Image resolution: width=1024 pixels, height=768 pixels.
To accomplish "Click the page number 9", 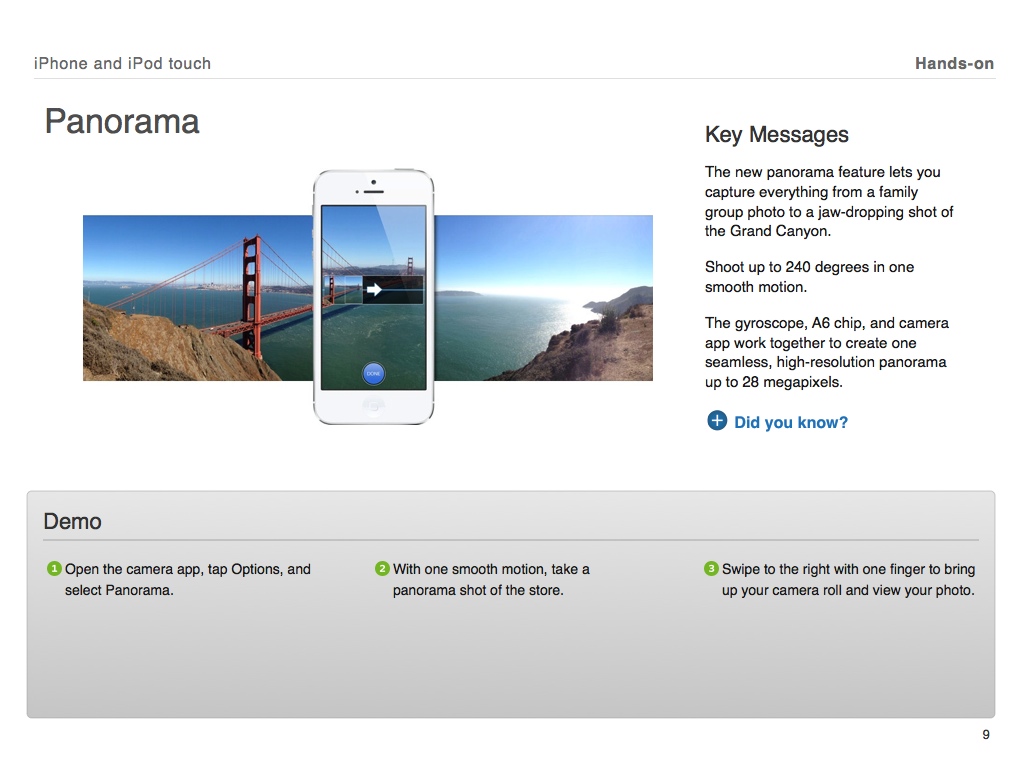I will 986,735.
